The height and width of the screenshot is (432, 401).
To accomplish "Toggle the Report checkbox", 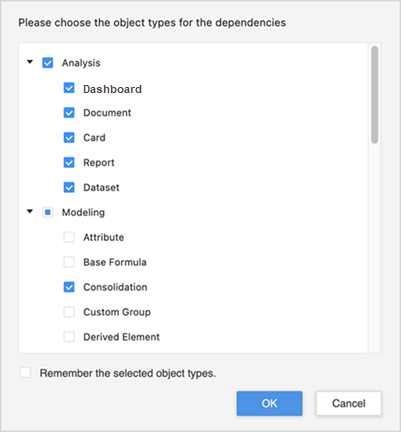I will coord(69,162).
